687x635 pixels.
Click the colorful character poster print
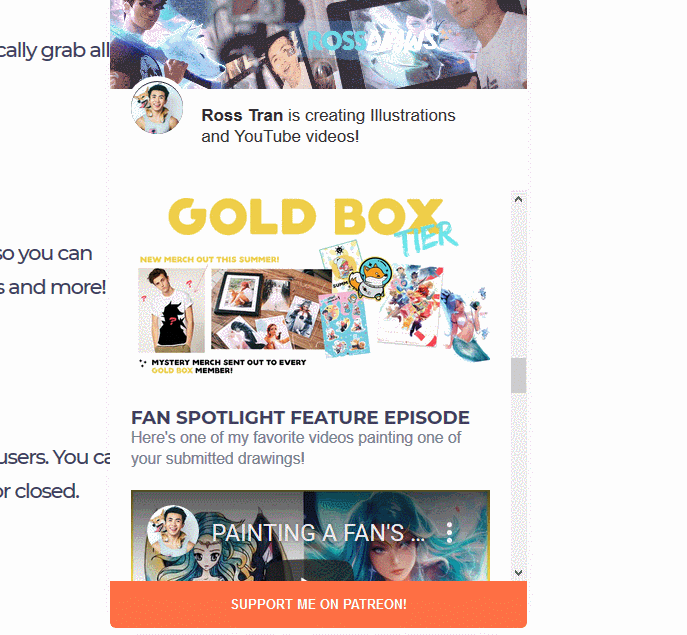click(411, 305)
